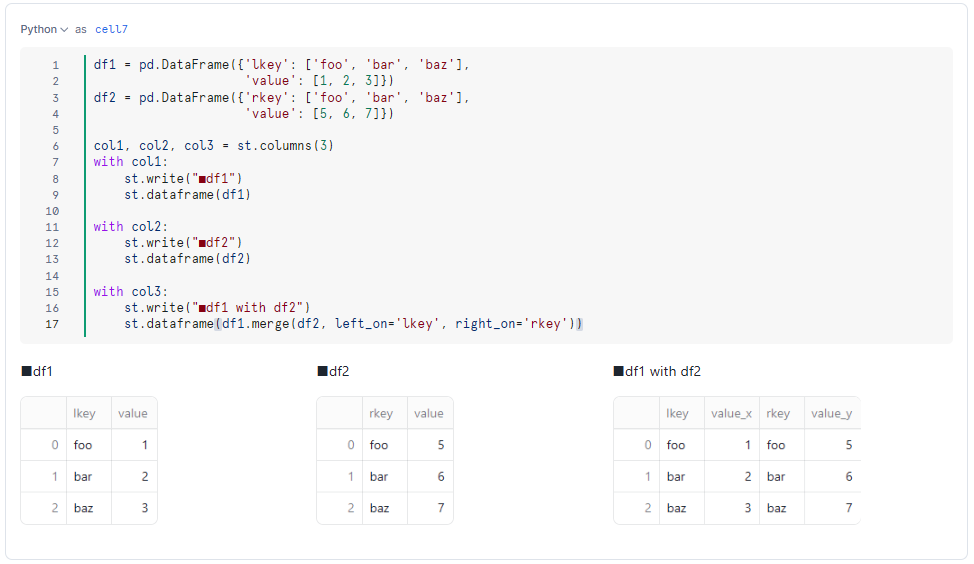Click the cell7 cell name link
Viewport: 974px width, 564px height.
111,29
